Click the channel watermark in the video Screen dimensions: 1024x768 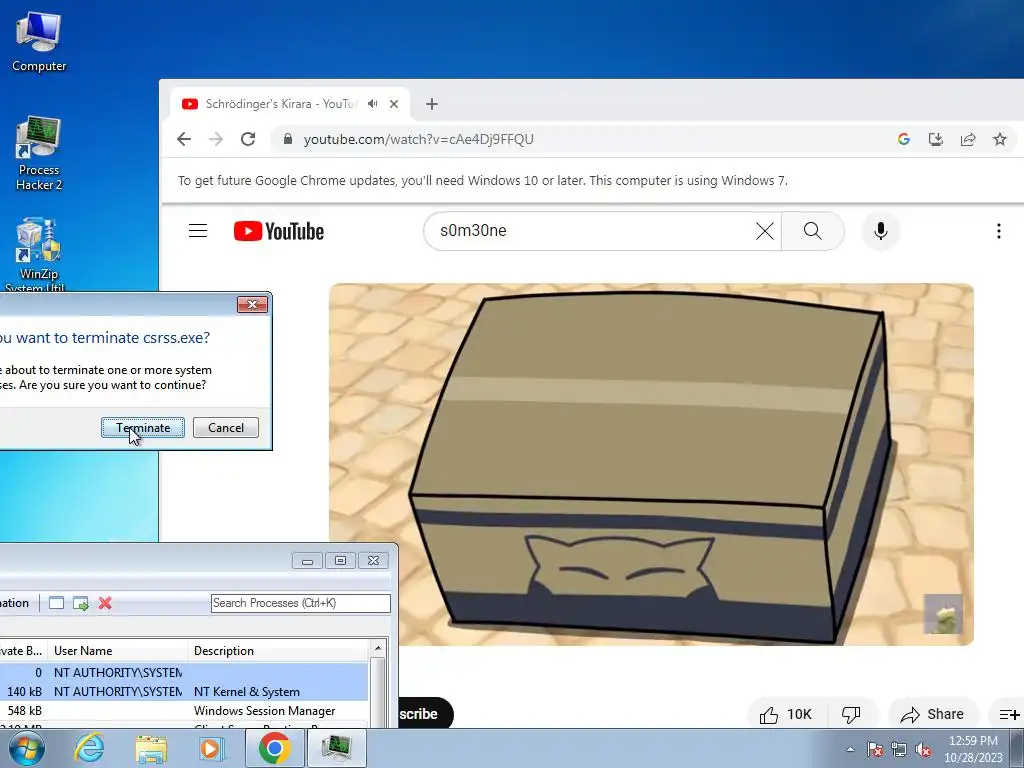pos(943,614)
